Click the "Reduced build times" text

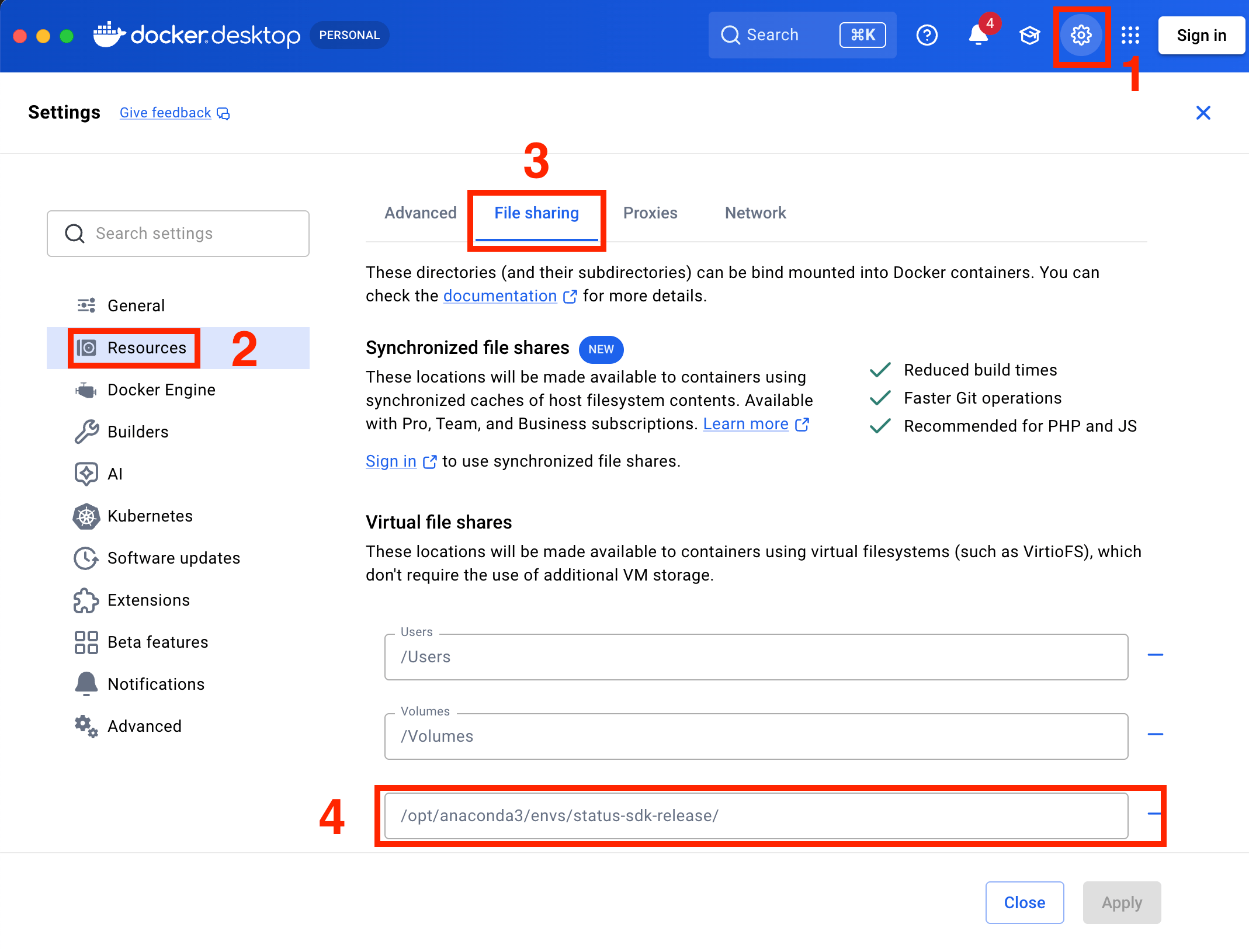click(980, 370)
